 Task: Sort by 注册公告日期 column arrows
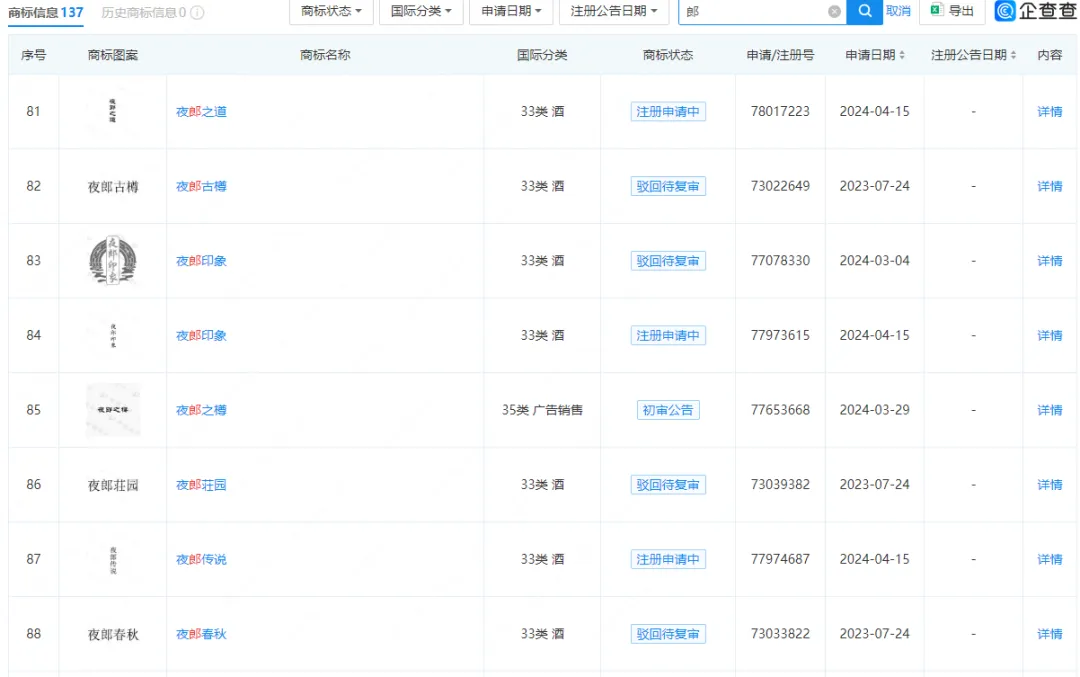pyautogui.click(x=1013, y=55)
